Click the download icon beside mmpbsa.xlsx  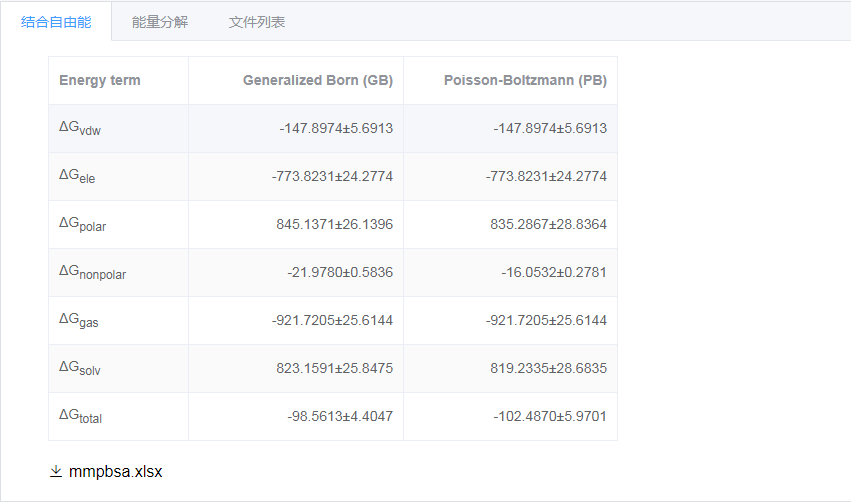(56, 471)
